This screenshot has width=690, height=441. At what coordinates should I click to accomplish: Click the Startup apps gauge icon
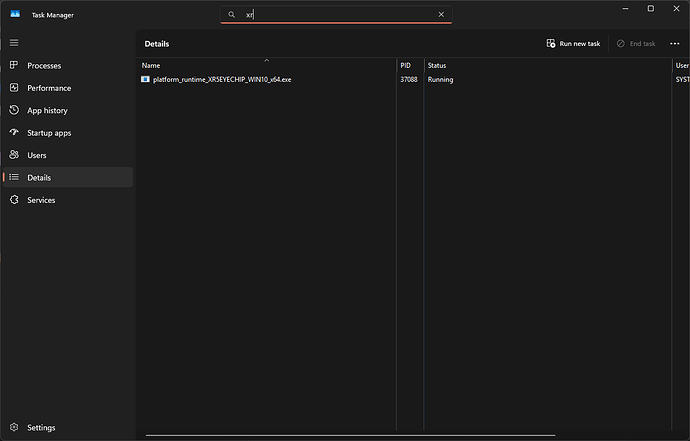click(14, 132)
